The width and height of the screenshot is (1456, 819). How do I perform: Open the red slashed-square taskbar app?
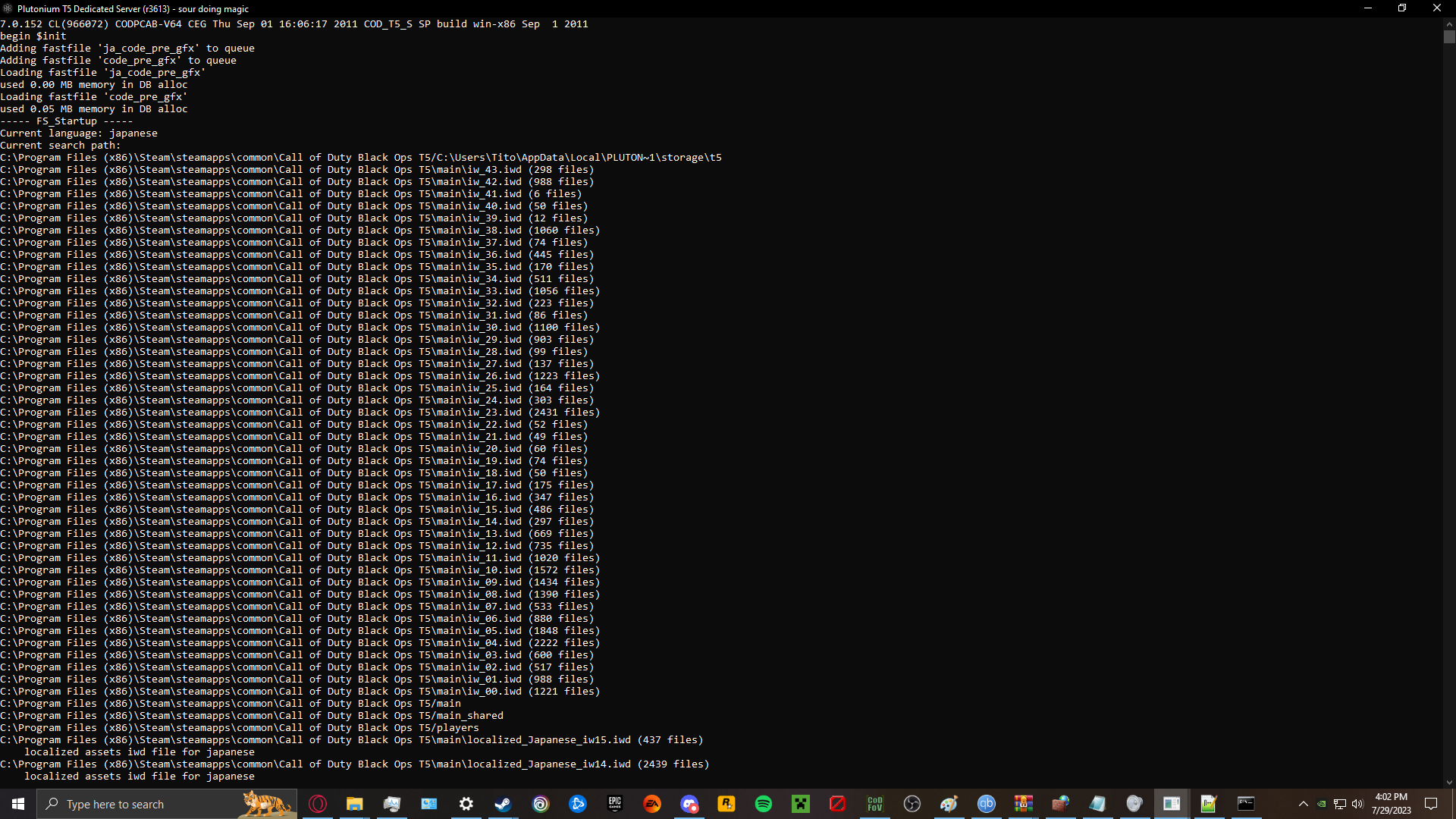838,804
